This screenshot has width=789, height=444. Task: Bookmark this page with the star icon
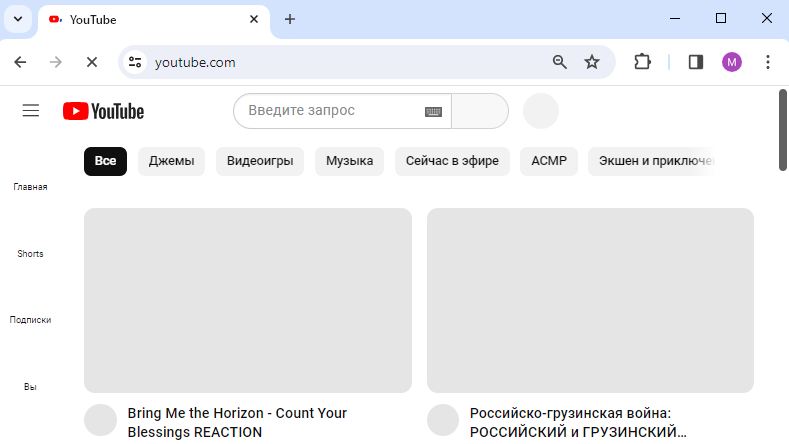[592, 62]
